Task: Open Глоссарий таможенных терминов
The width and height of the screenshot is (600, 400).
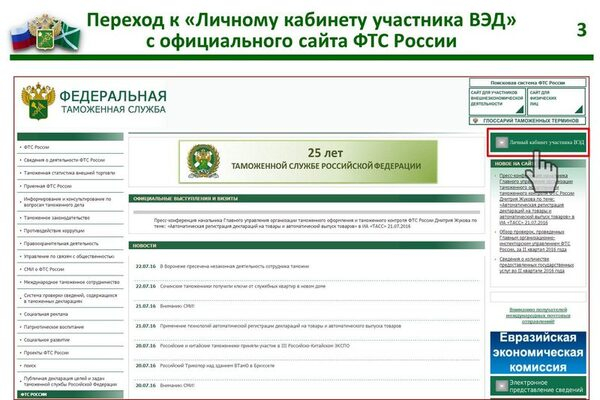Action: [x=527, y=121]
